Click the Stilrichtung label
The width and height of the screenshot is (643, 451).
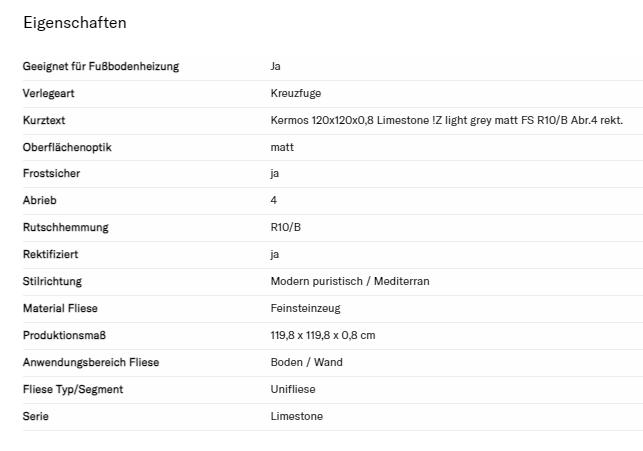(52, 281)
